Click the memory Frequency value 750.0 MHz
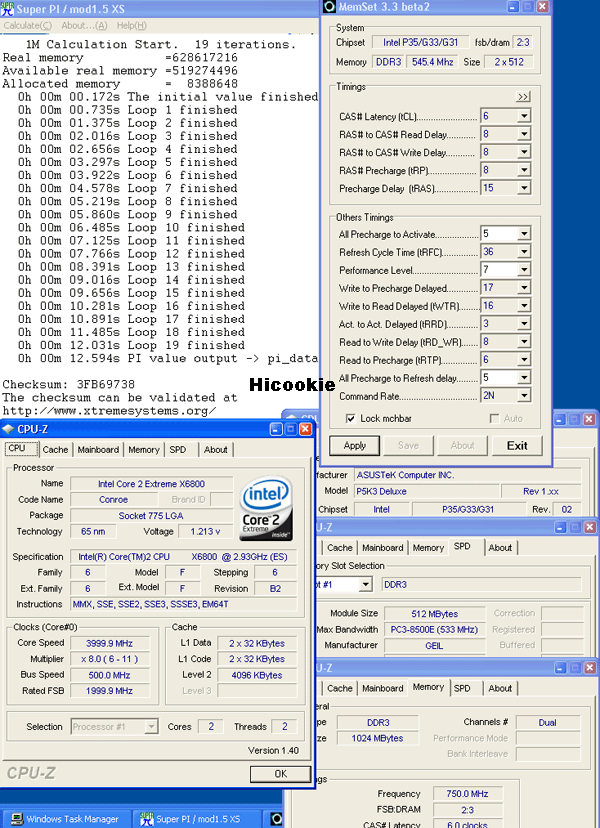This screenshot has height=828, width=600. tap(467, 794)
